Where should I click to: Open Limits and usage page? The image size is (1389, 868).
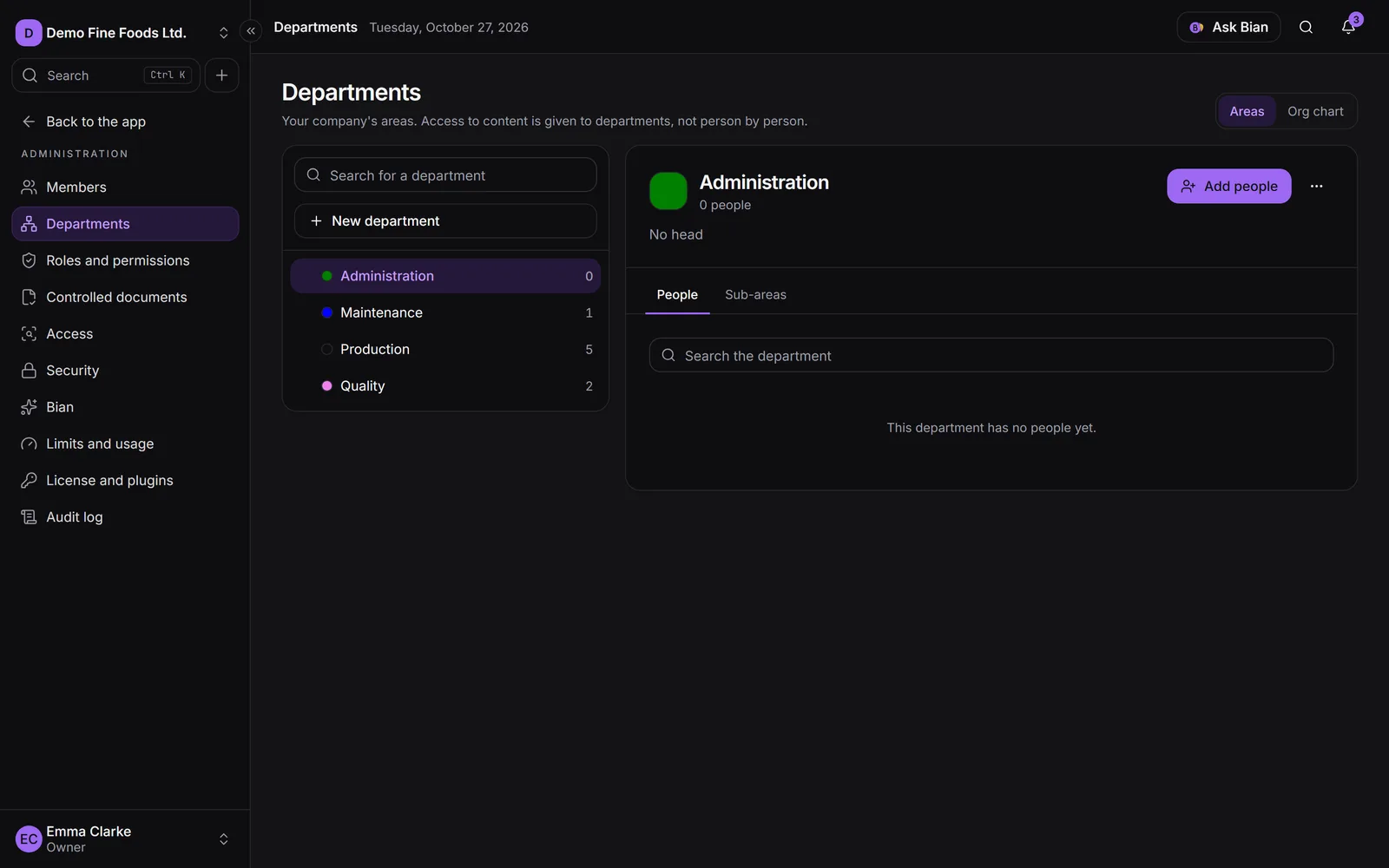coord(125,444)
